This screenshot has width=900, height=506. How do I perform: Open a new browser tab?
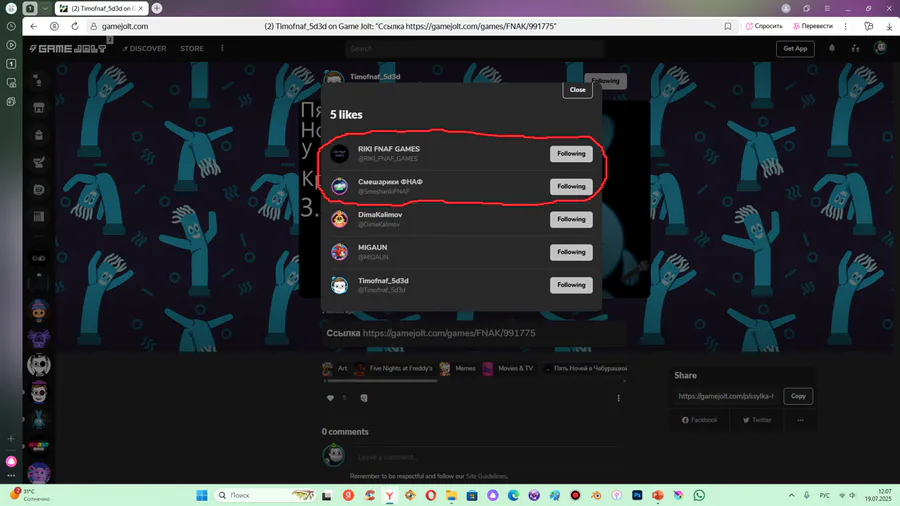coord(157,9)
